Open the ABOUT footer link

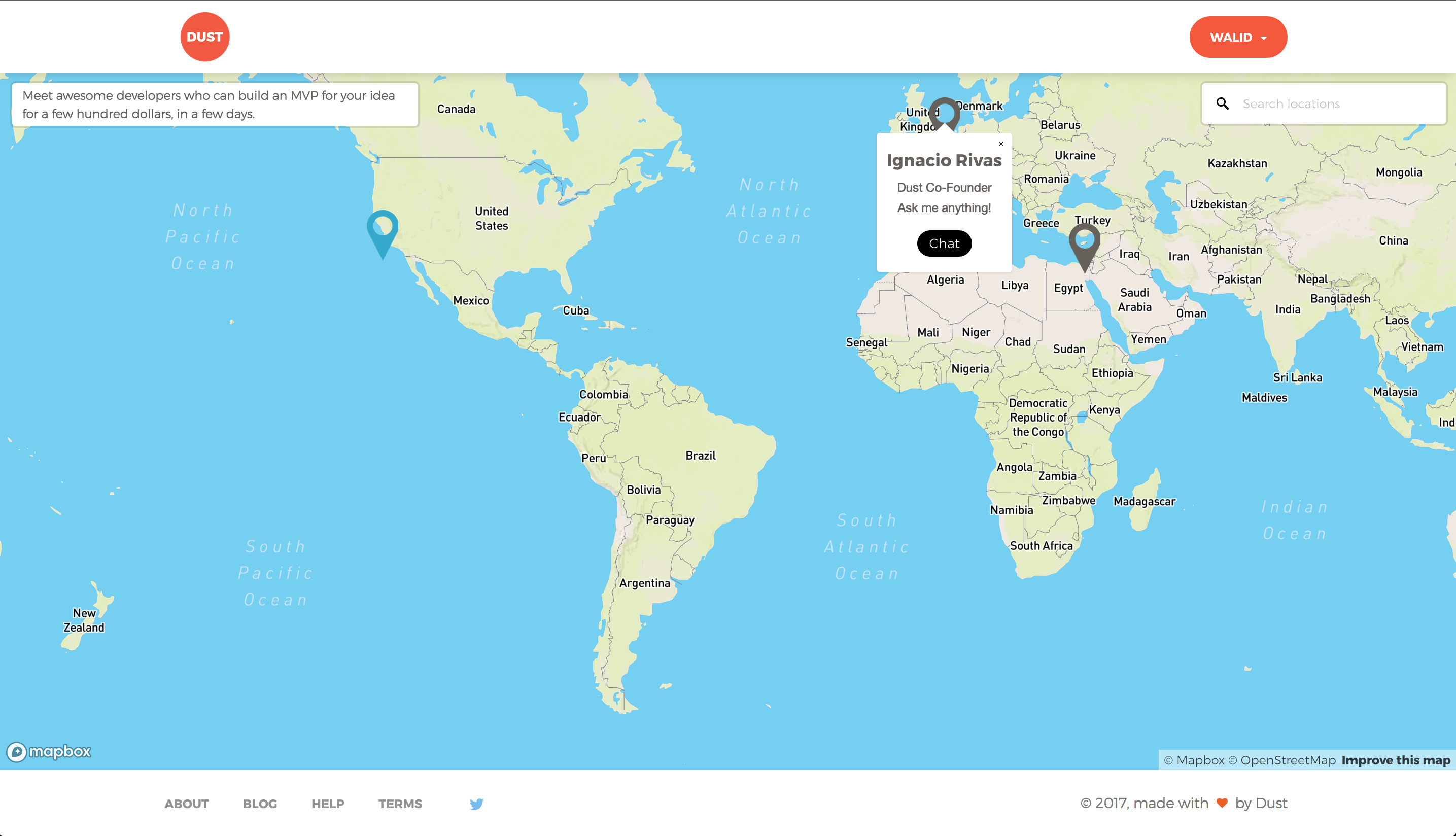pos(187,804)
